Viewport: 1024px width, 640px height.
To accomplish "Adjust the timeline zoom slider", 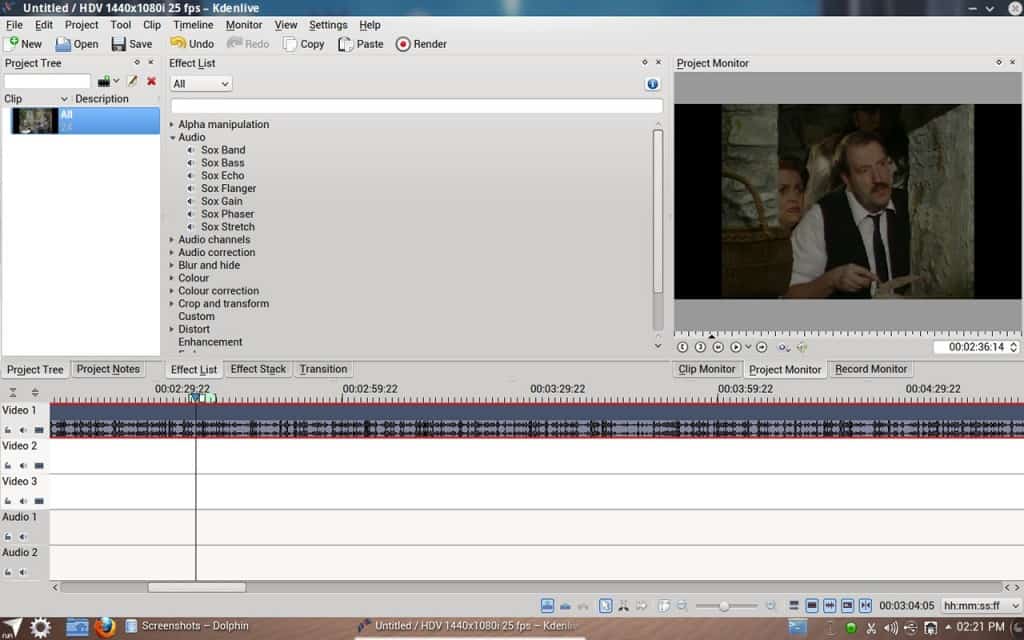I will pyautogui.click(x=723, y=606).
